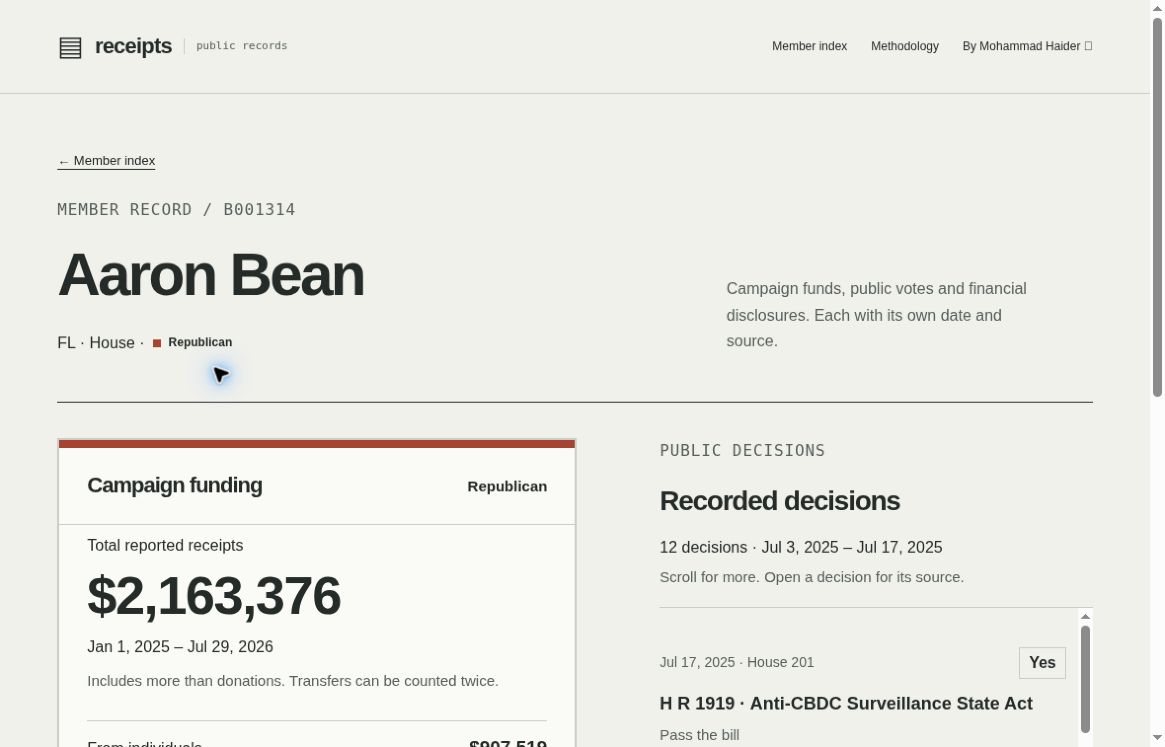
Task: Click decisions list scrollbar thumb
Action: click(1085, 679)
